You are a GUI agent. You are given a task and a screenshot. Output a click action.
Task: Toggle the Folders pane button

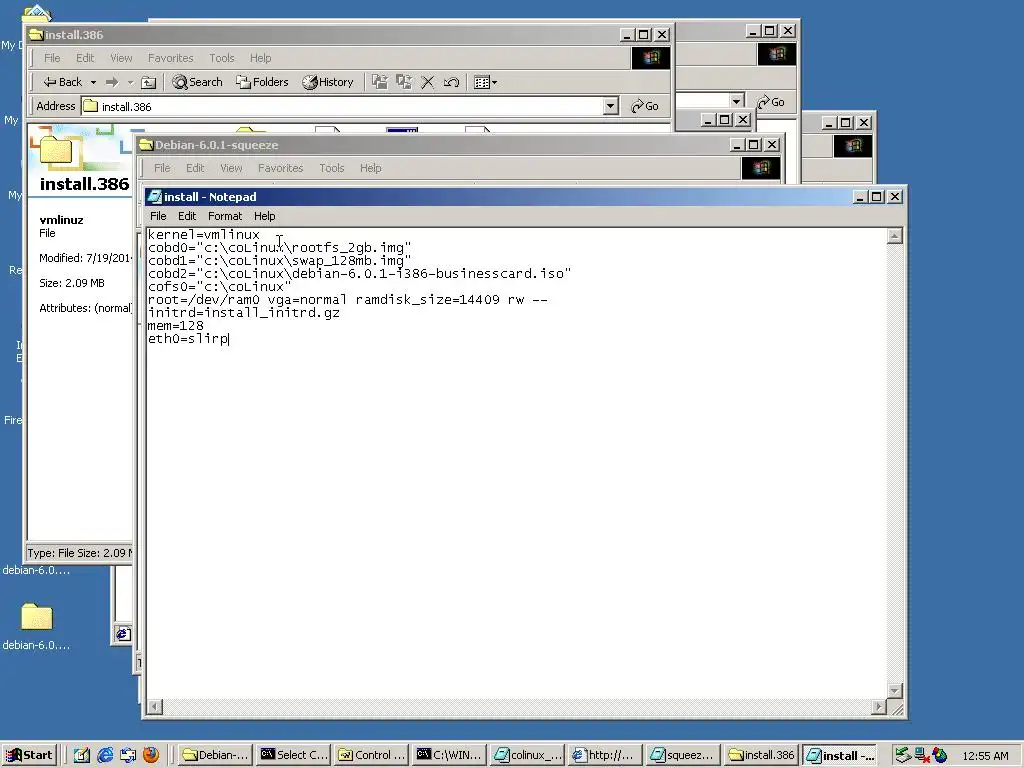pos(263,82)
